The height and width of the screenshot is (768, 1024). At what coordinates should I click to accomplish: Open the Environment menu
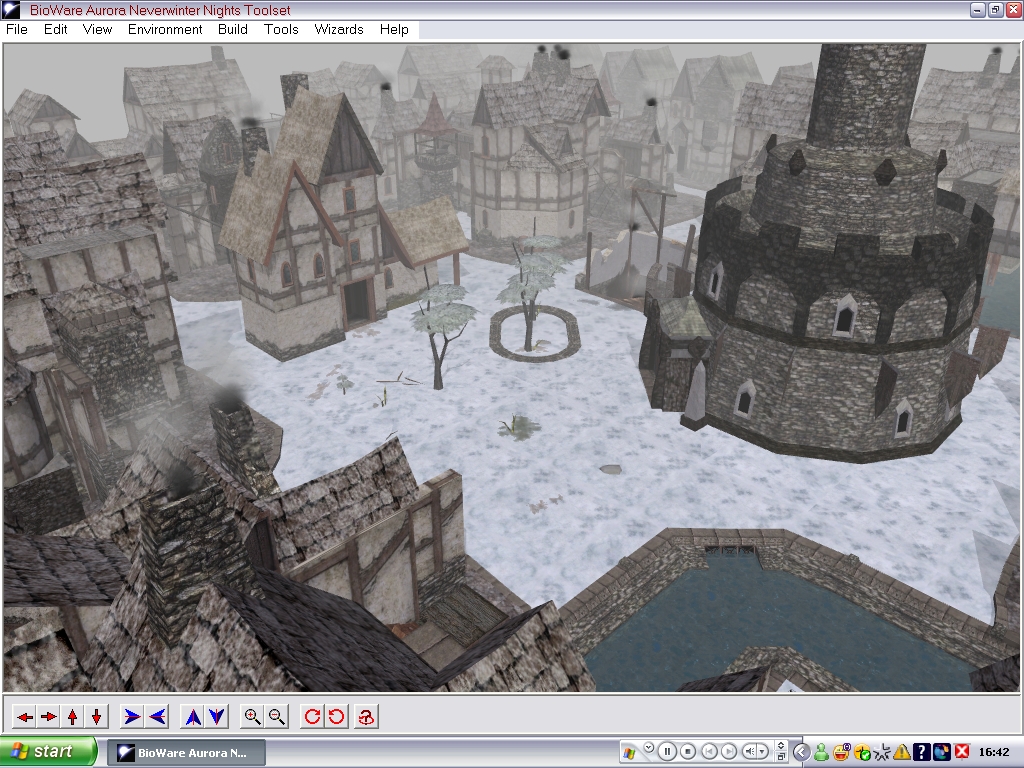tap(165, 29)
